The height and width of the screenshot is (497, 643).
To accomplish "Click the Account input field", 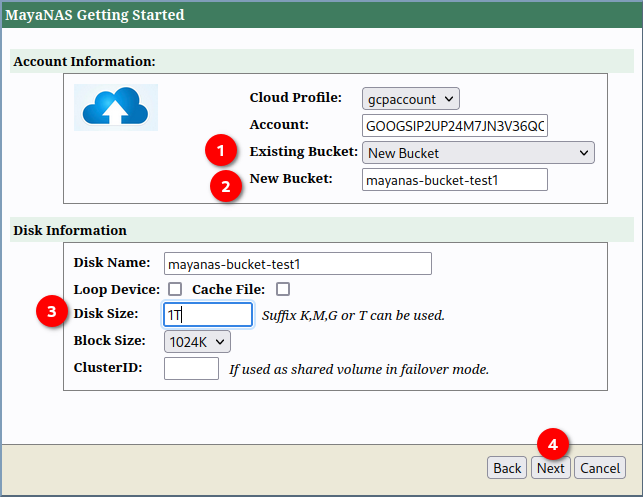I will (x=455, y=126).
